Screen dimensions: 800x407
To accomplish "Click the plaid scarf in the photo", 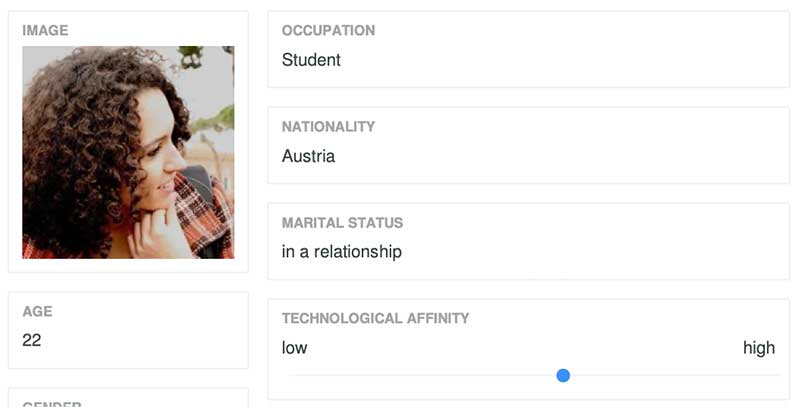I will pos(205,217).
